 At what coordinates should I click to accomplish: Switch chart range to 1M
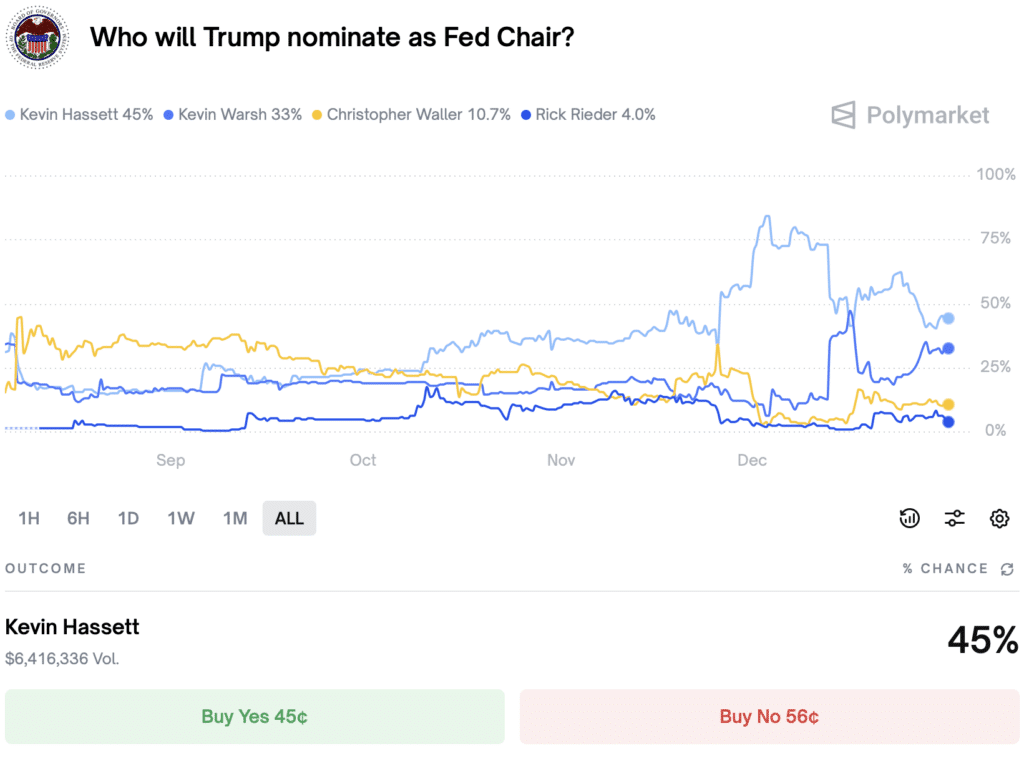click(x=235, y=518)
